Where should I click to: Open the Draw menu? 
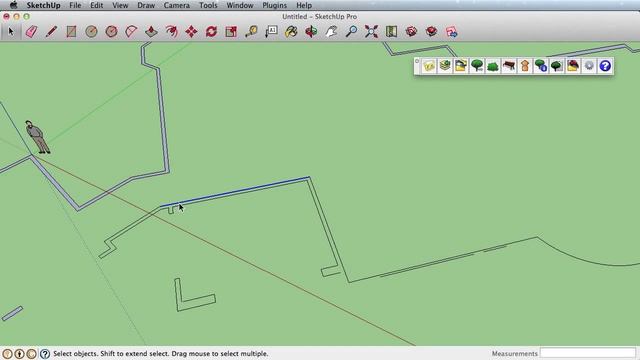(146, 5)
